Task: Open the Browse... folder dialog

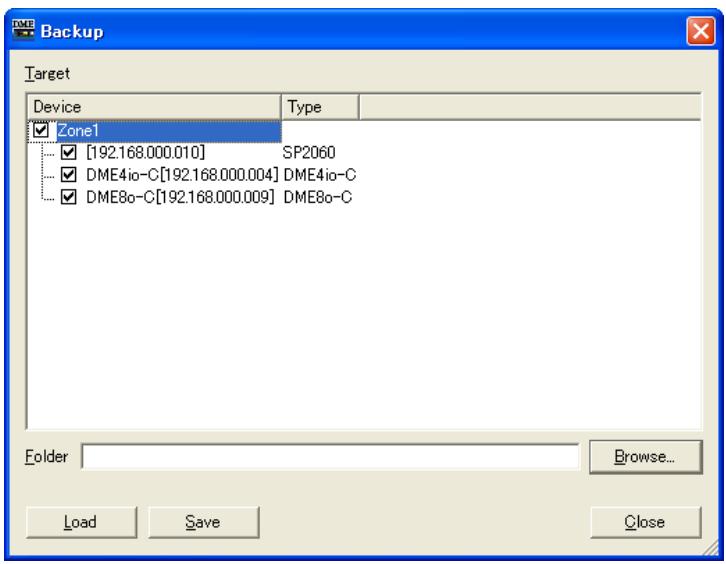Action: 645,457
